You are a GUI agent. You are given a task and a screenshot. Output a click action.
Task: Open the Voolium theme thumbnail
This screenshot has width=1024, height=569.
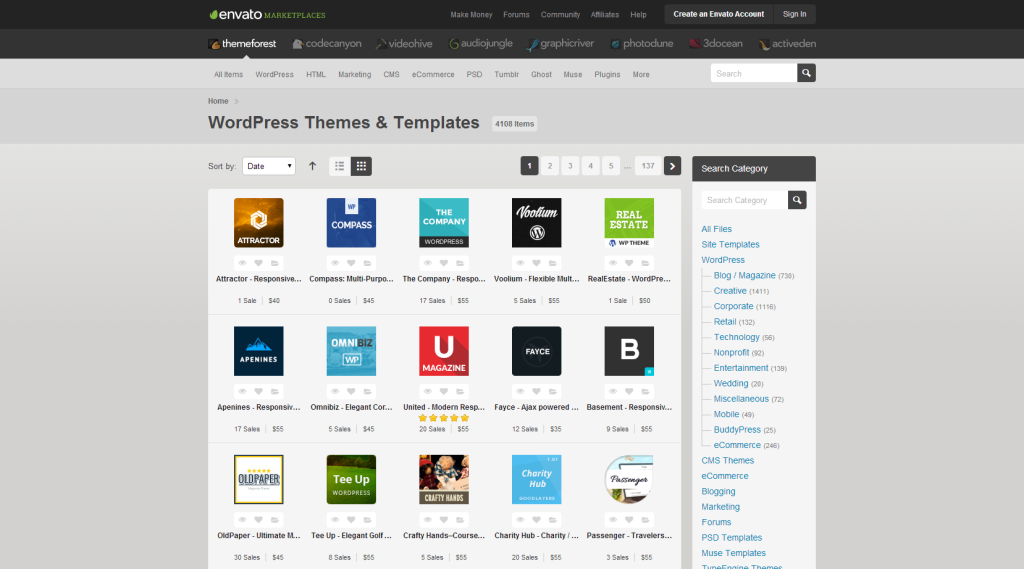536,223
